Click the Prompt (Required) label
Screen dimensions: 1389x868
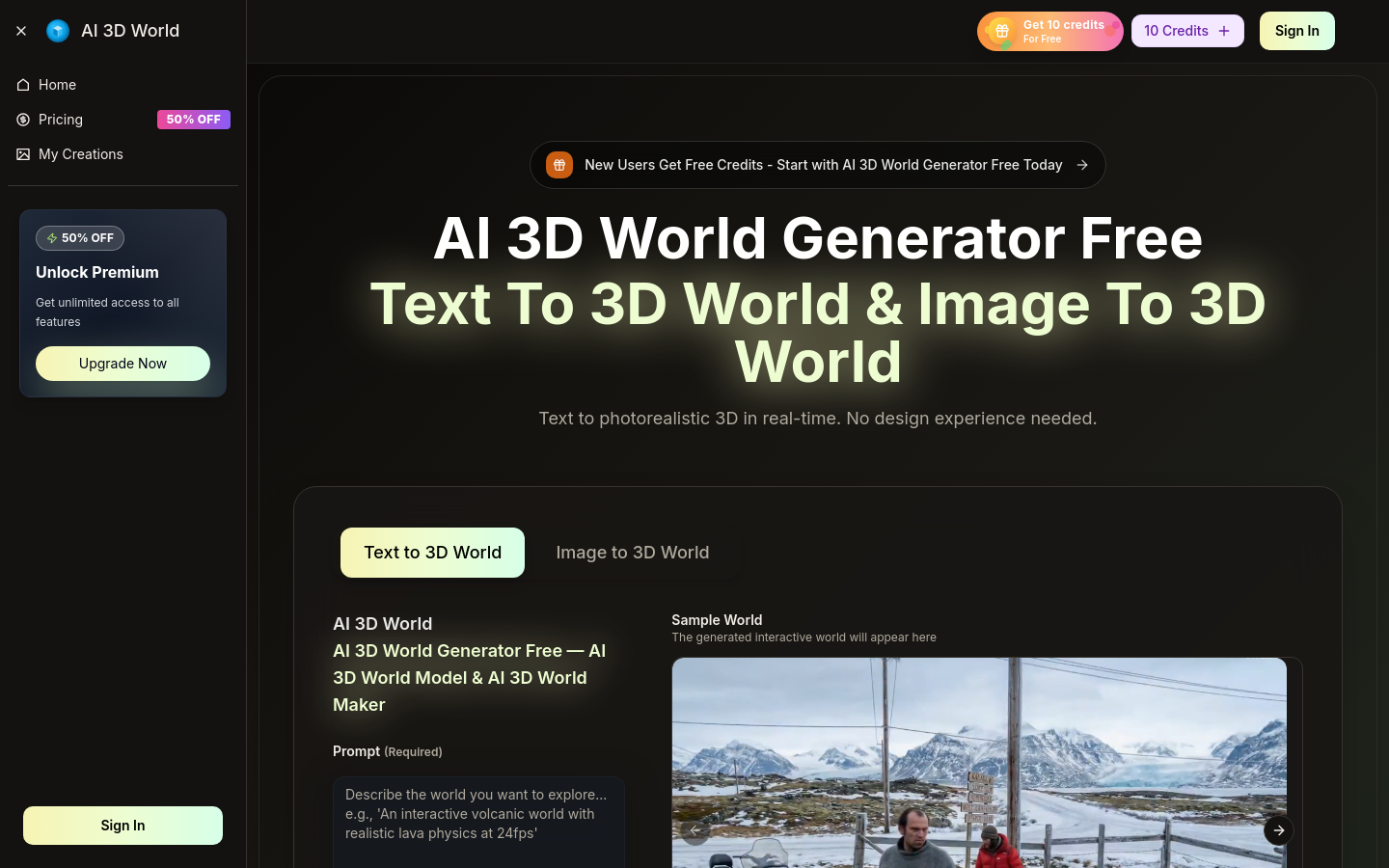click(x=388, y=751)
